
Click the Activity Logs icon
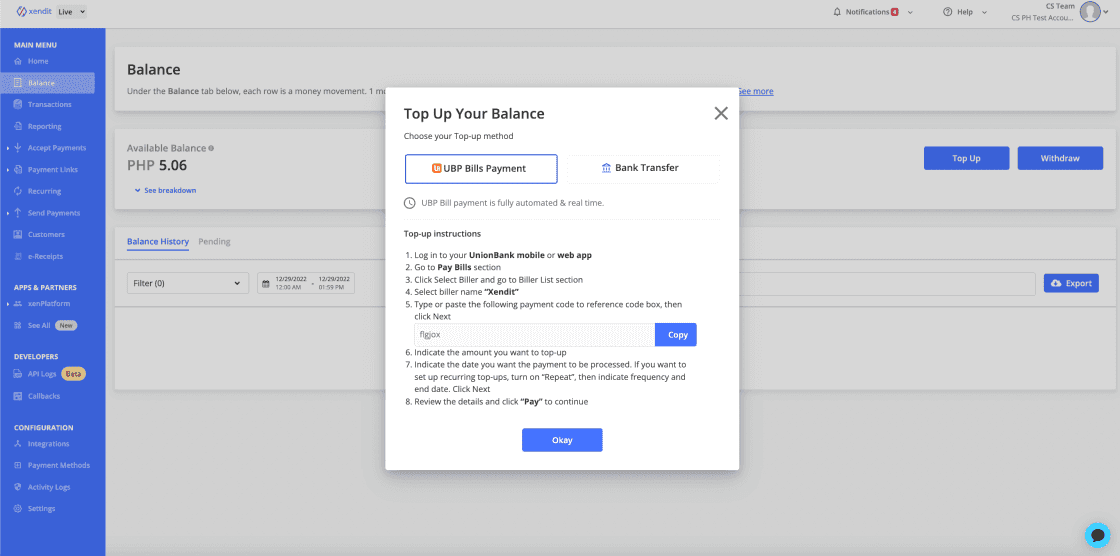pyautogui.click(x=18, y=487)
